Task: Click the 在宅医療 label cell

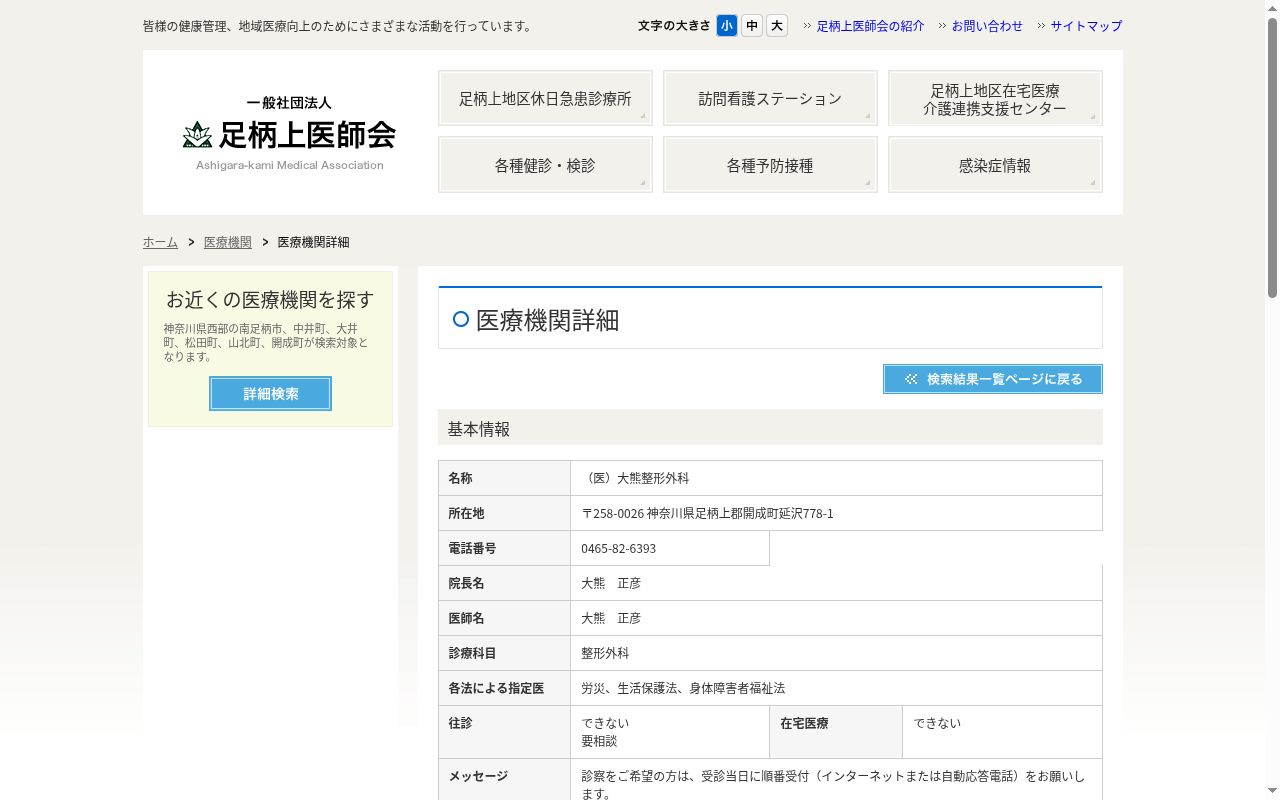Action: tap(836, 732)
